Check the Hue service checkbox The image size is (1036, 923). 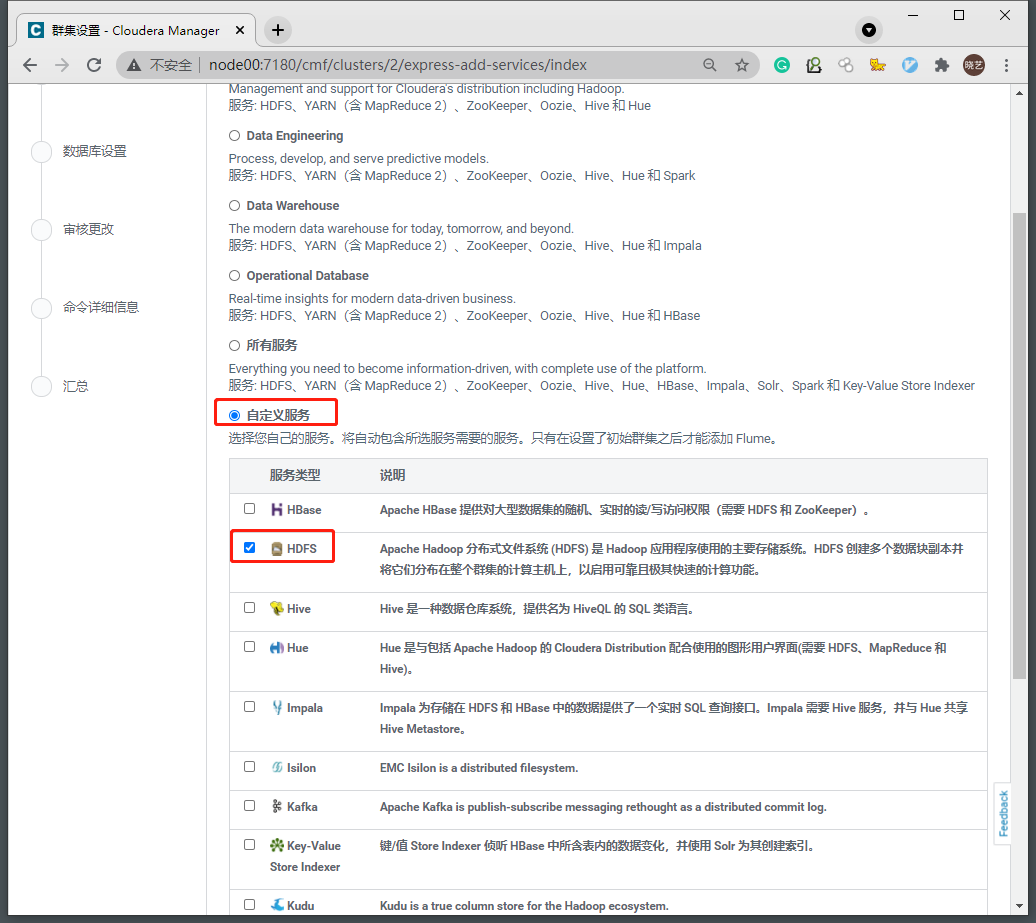pyautogui.click(x=249, y=647)
